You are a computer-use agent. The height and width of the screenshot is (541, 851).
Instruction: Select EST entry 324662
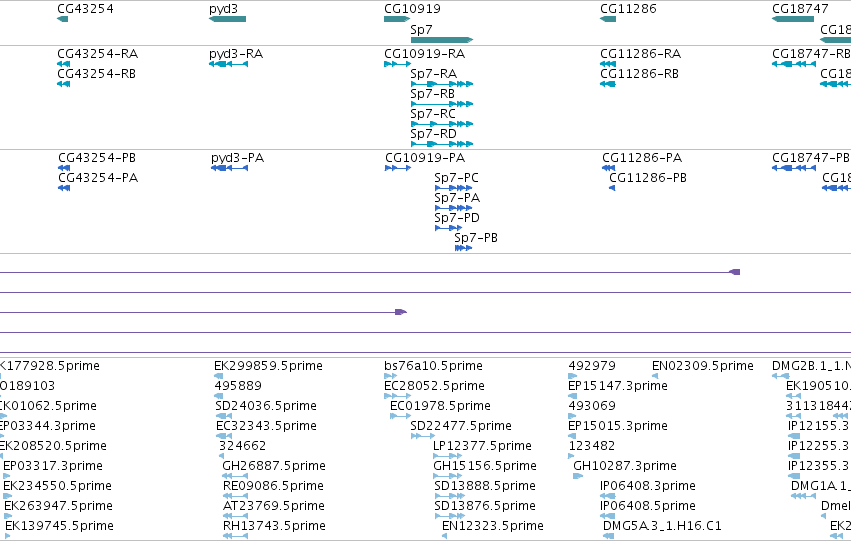243,447
